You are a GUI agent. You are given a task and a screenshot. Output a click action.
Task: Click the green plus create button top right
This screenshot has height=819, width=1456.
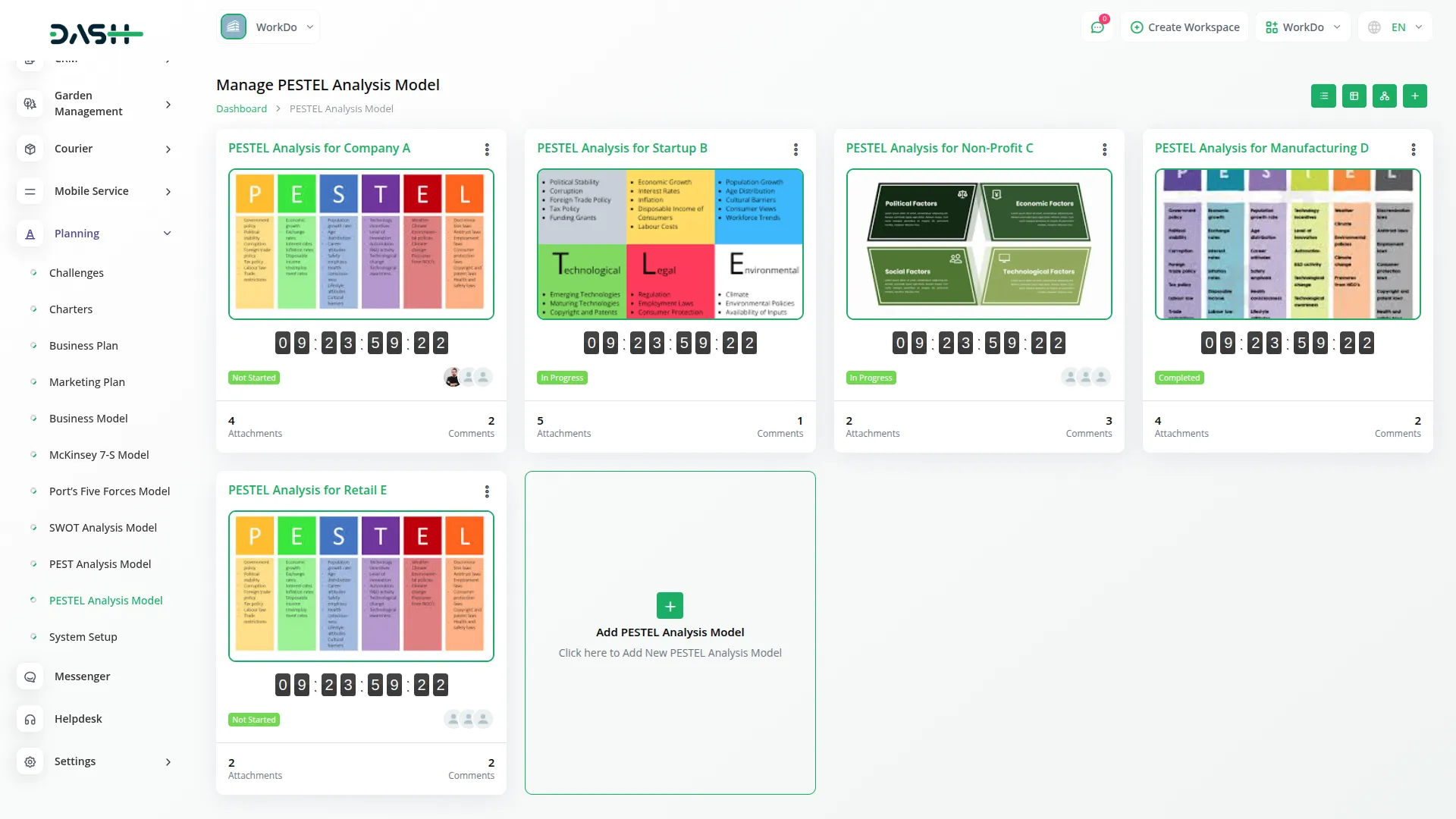click(1414, 96)
